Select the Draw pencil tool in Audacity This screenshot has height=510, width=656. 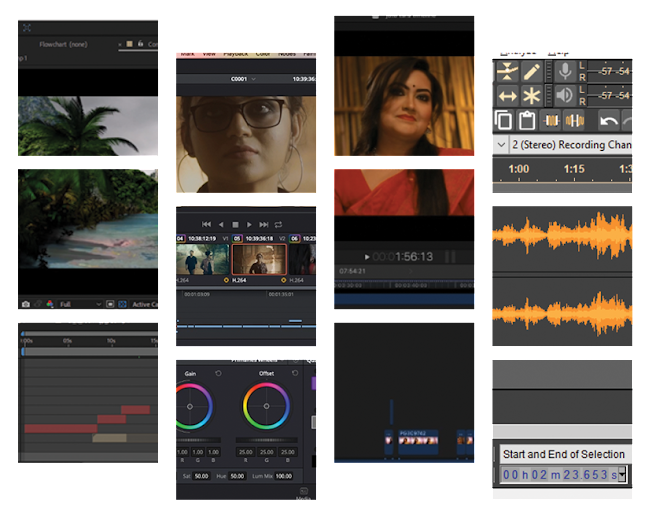point(532,71)
